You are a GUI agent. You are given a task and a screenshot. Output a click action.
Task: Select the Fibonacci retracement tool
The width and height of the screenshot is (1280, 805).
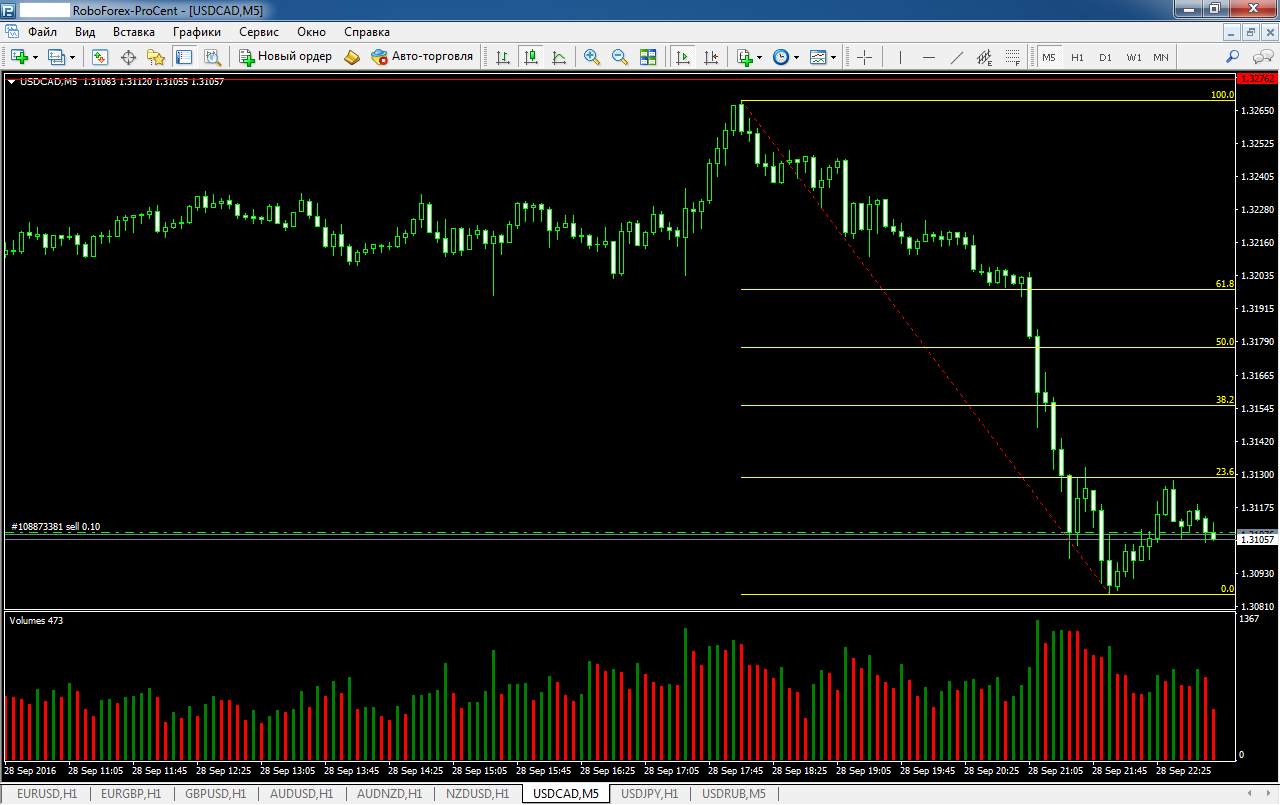coord(1013,57)
